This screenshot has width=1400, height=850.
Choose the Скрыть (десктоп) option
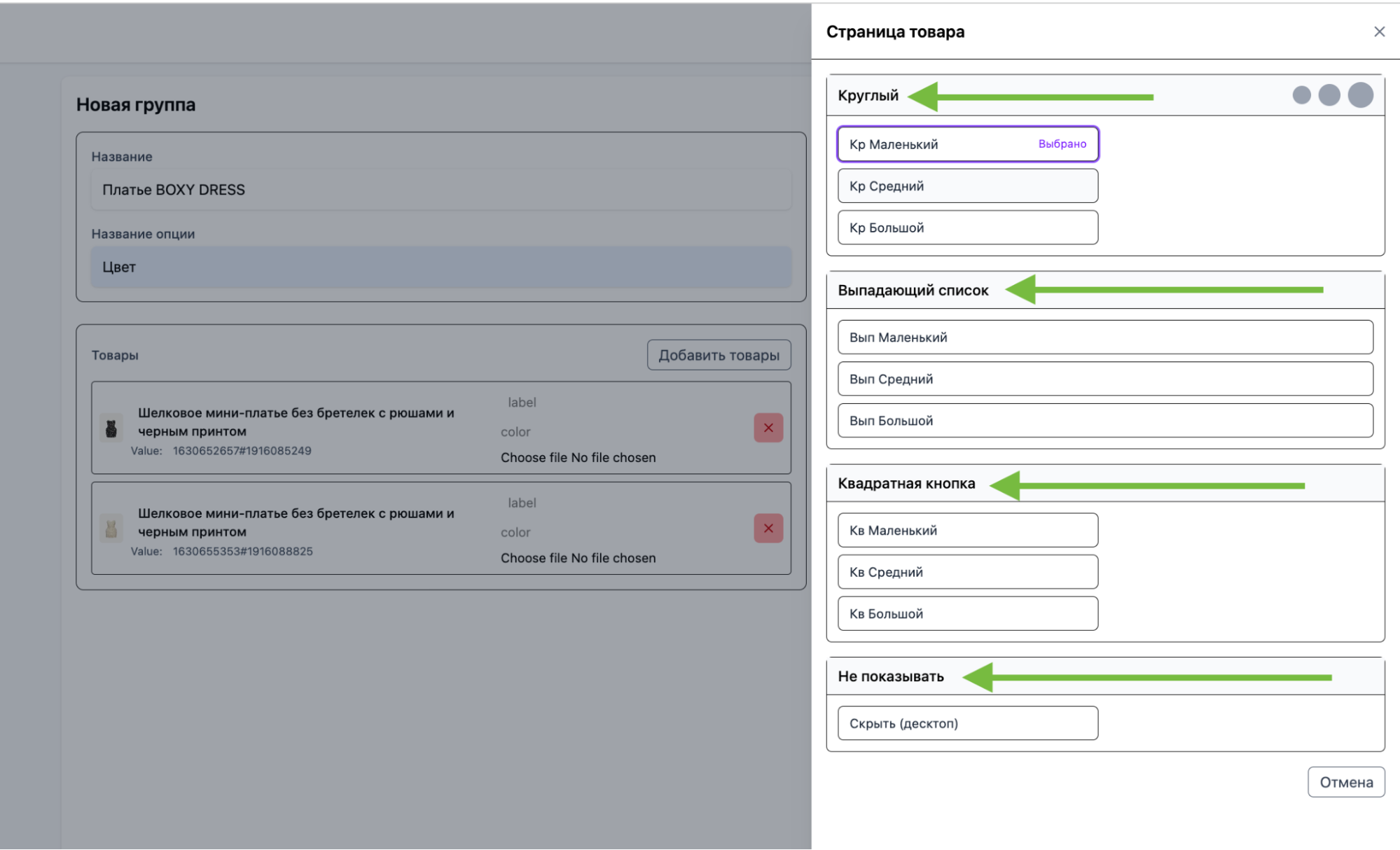click(x=967, y=723)
